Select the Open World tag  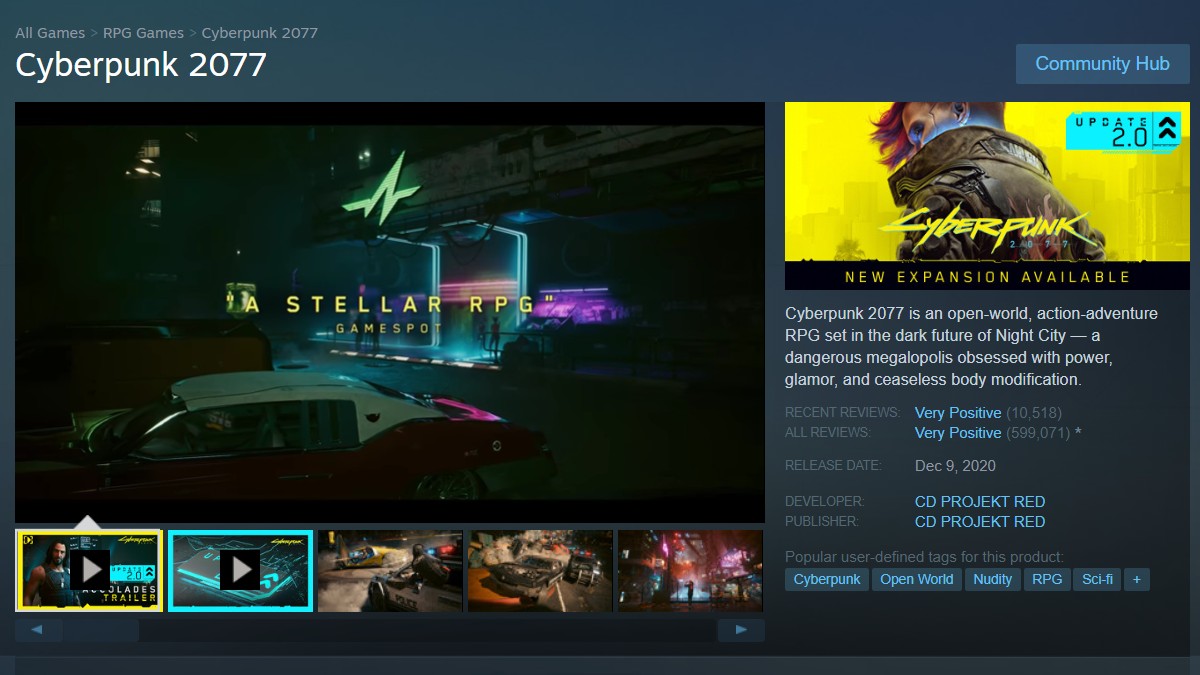[x=916, y=579]
